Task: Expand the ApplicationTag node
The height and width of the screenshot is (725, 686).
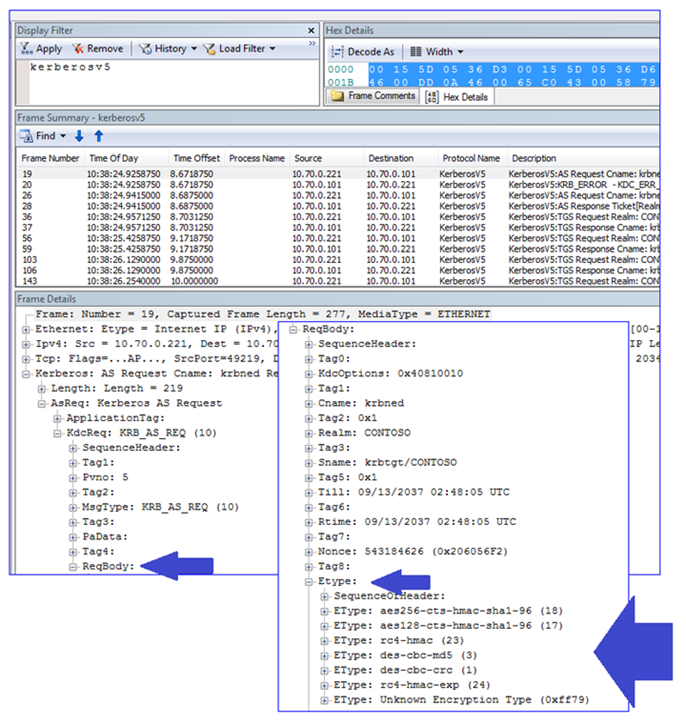Action: 57,418
